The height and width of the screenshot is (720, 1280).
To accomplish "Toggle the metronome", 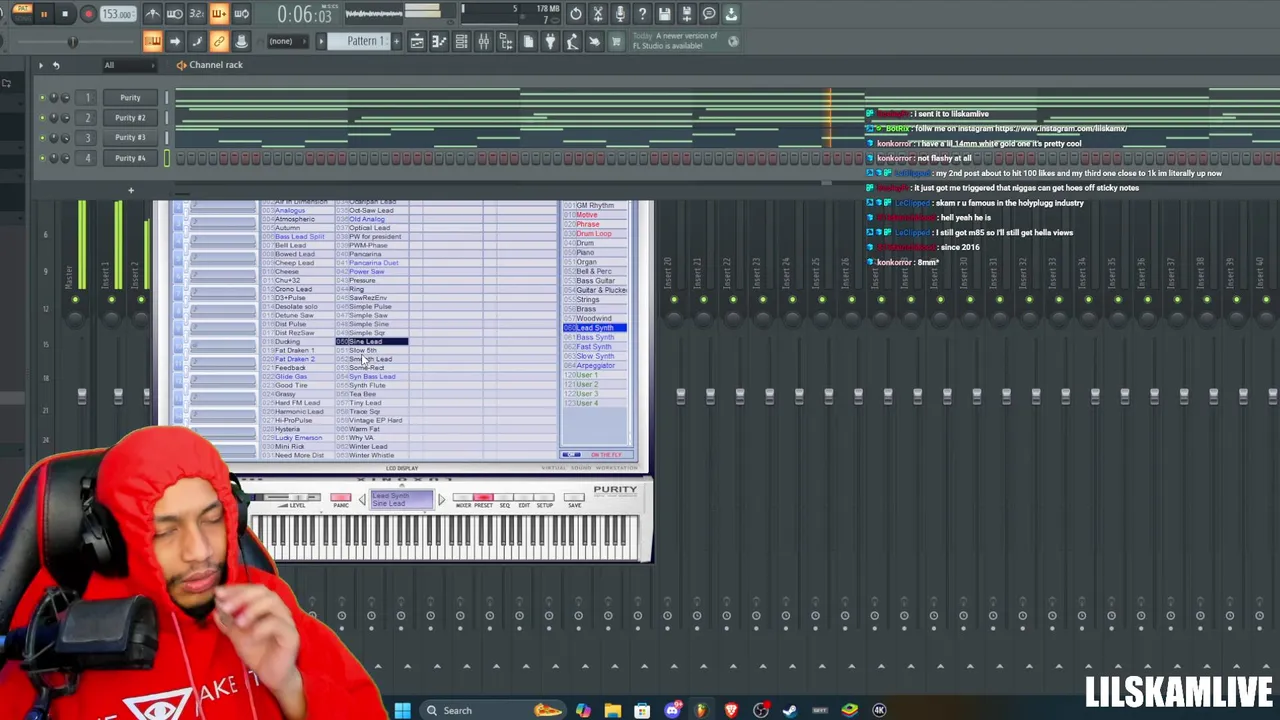I will (x=152, y=14).
